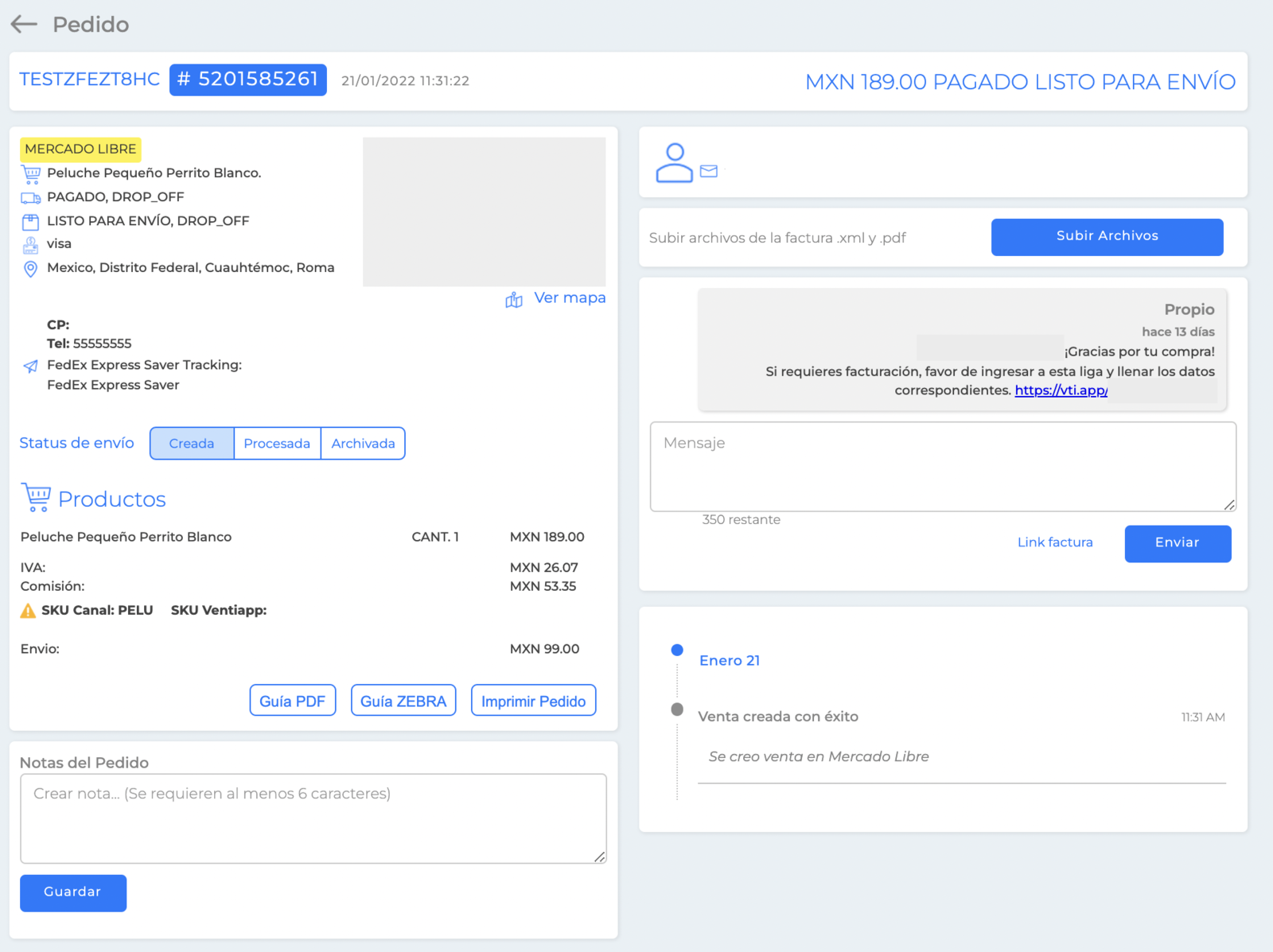Click the truck icon next to PAGADO, DROP_OFF
This screenshot has height=952, width=1273.
31,197
